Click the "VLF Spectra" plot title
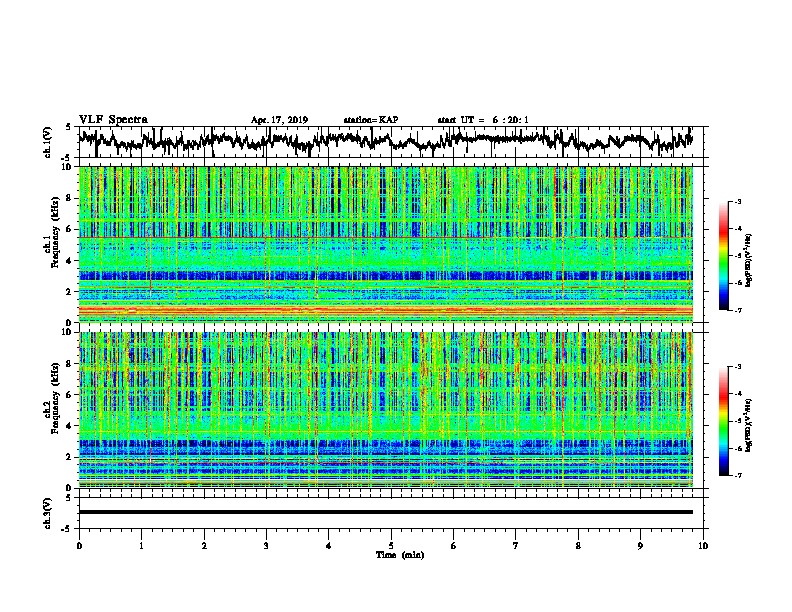The height and width of the screenshot is (612, 792). [x=113, y=119]
